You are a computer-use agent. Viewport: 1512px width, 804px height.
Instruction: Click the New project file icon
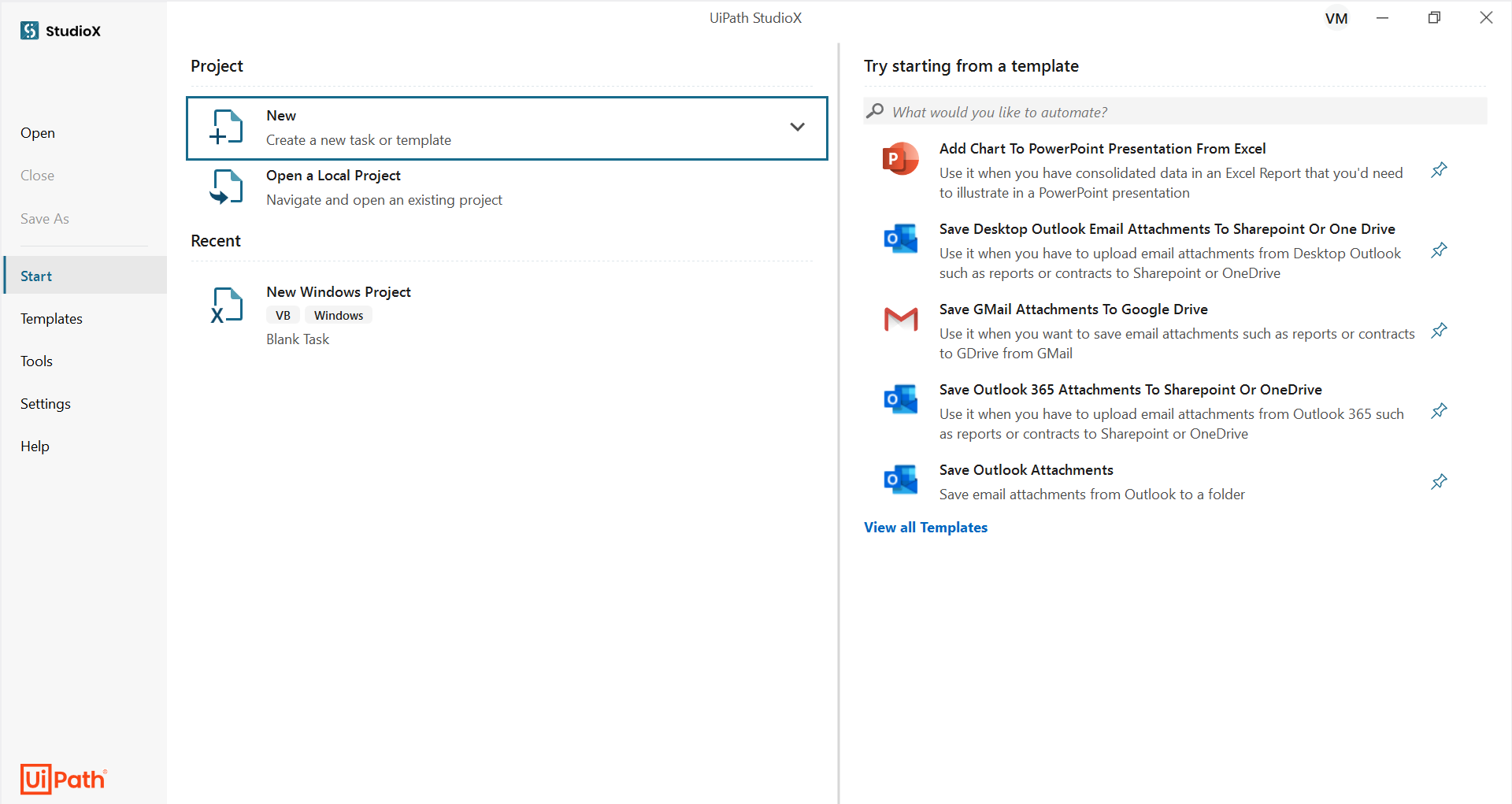227,128
